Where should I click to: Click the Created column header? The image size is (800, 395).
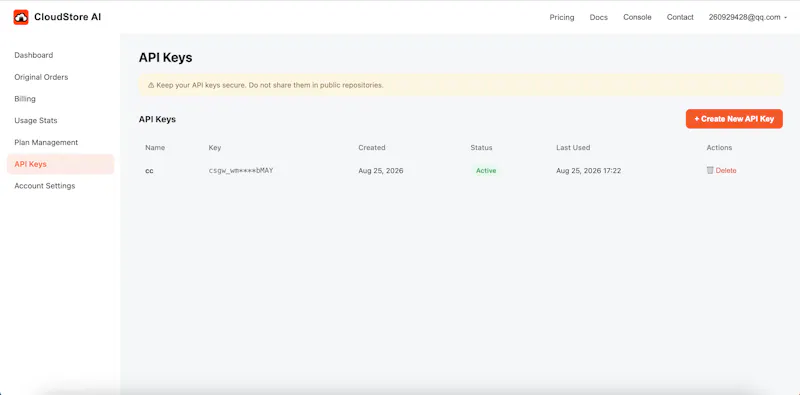[x=371, y=147]
